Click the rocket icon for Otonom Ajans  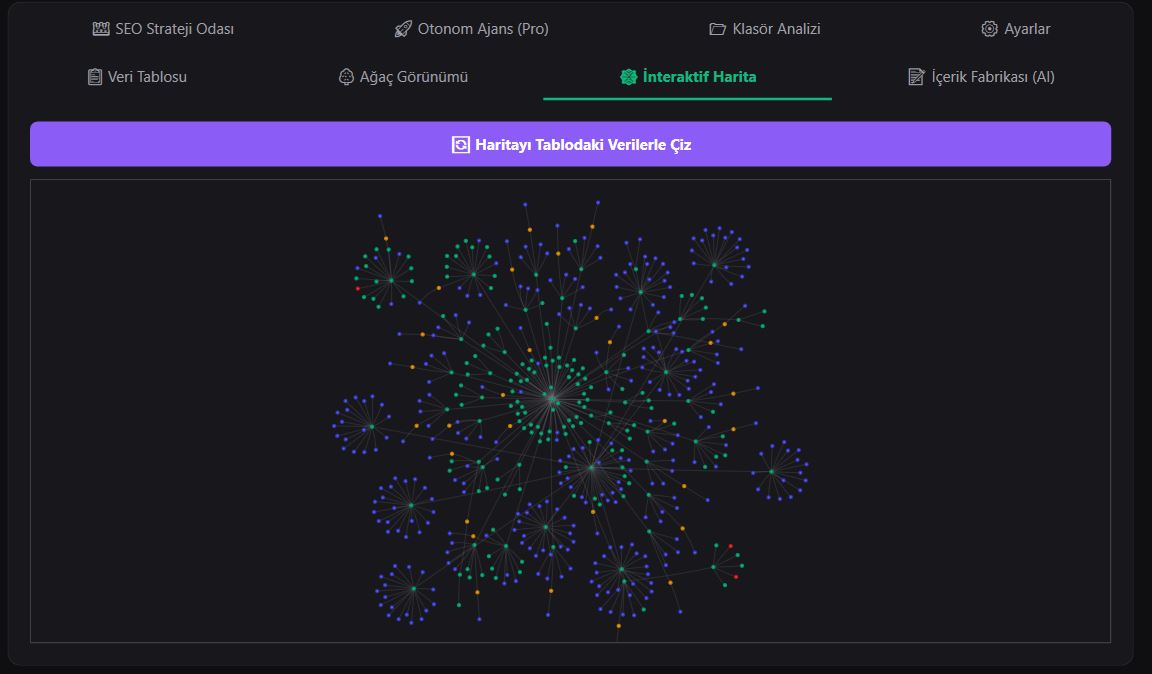(403, 29)
